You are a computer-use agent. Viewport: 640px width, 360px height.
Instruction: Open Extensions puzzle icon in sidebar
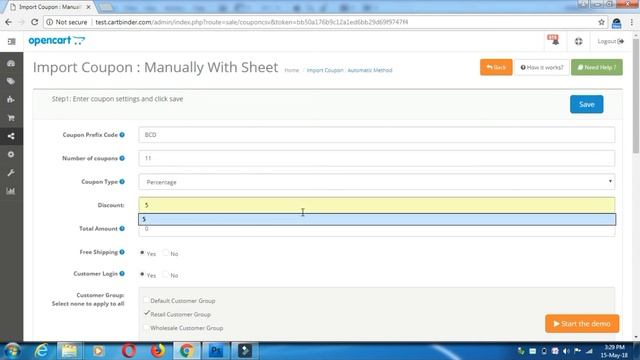11,100
